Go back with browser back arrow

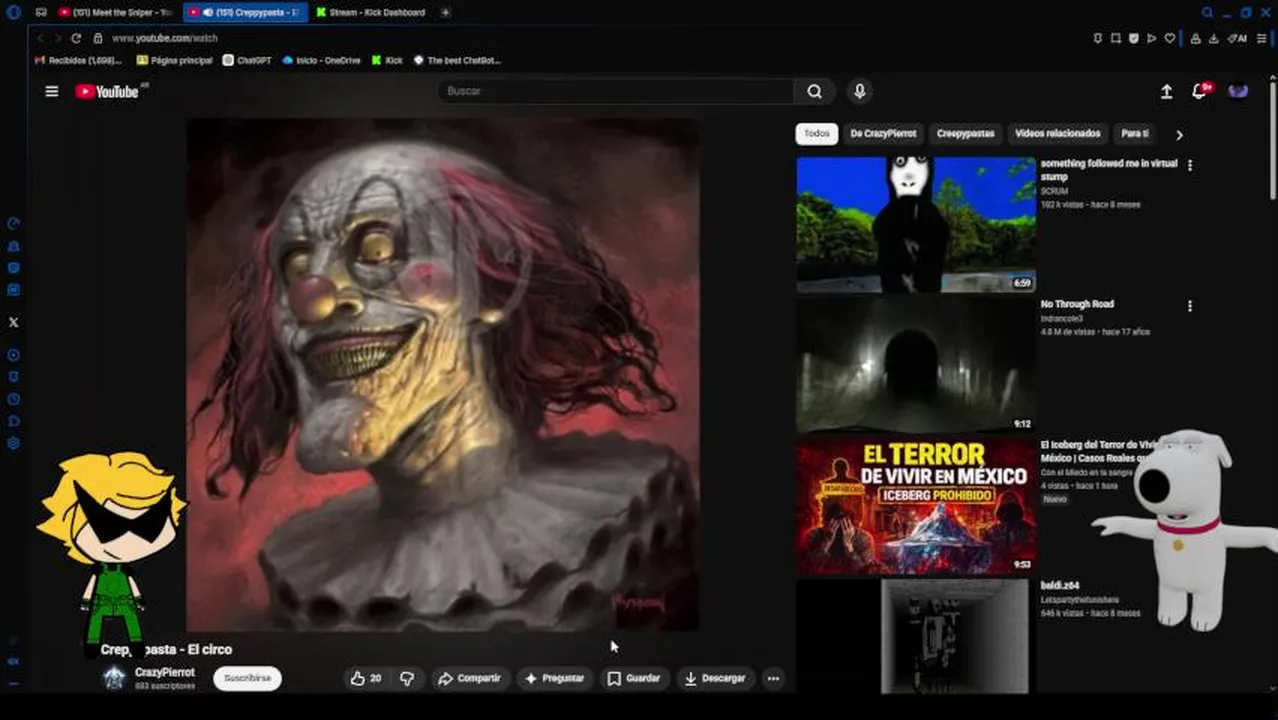coord(40,38)
